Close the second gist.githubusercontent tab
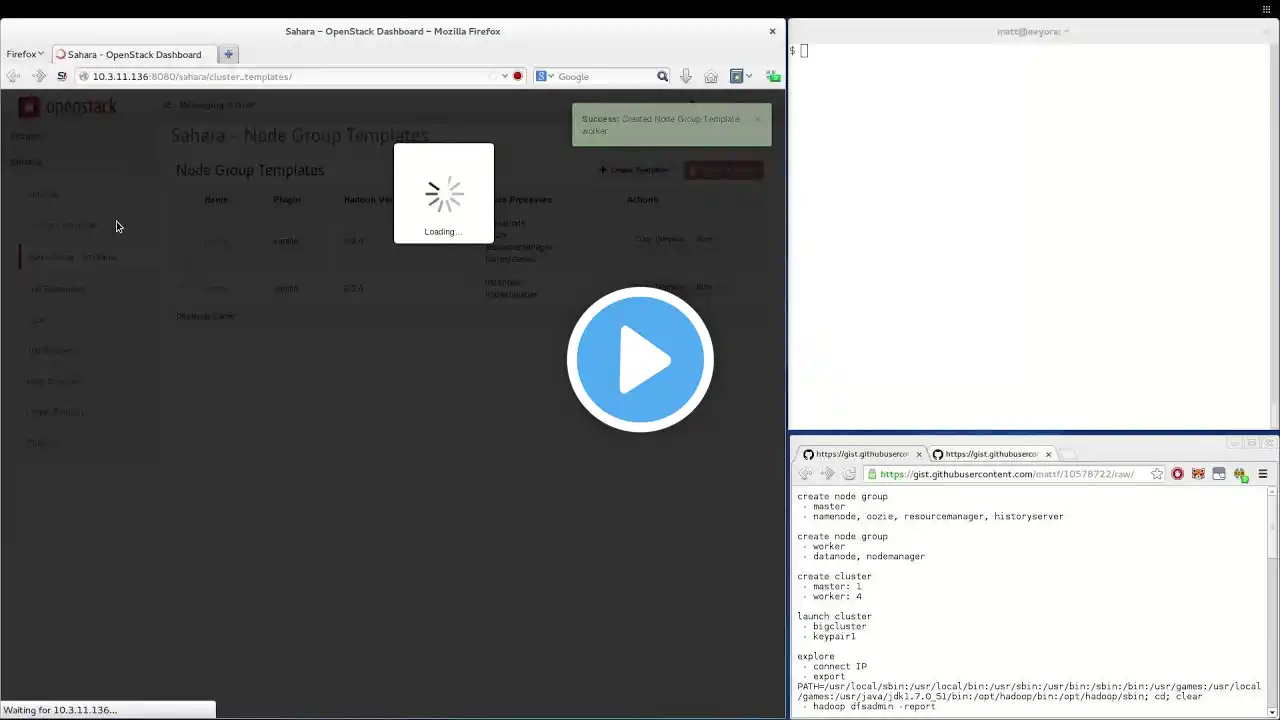Screen dimensions: 1280x720 pyautogui.click(x=1048, y=454)
